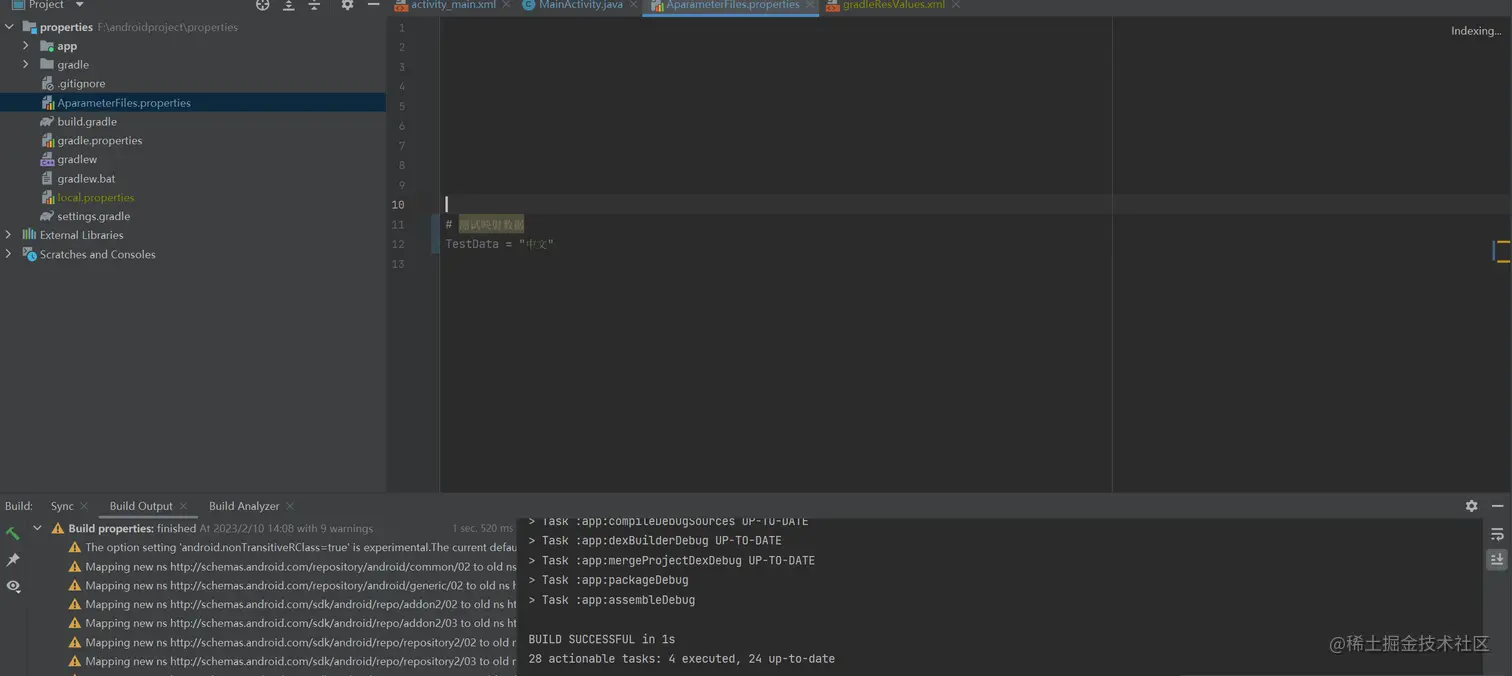Locate current file with the crosshair icon
This screenshot has height=676, width=1512.
pos(263,5)
